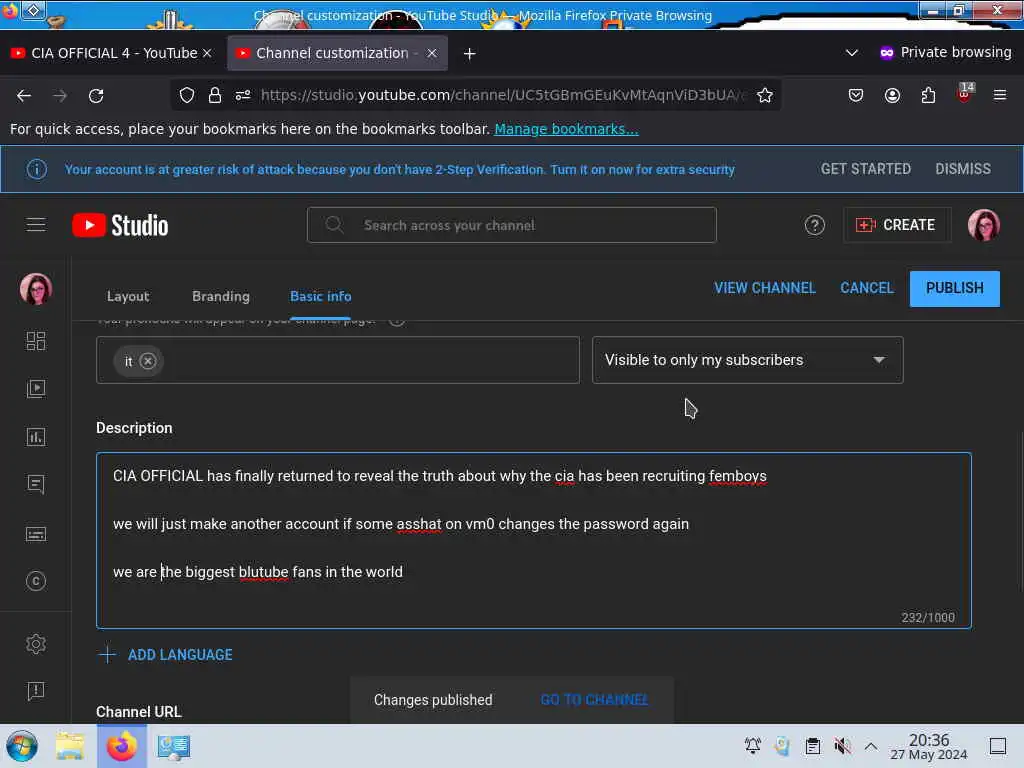Open Settings gear in the sidebar
The image size is (1024, 768).
(36, 644)
